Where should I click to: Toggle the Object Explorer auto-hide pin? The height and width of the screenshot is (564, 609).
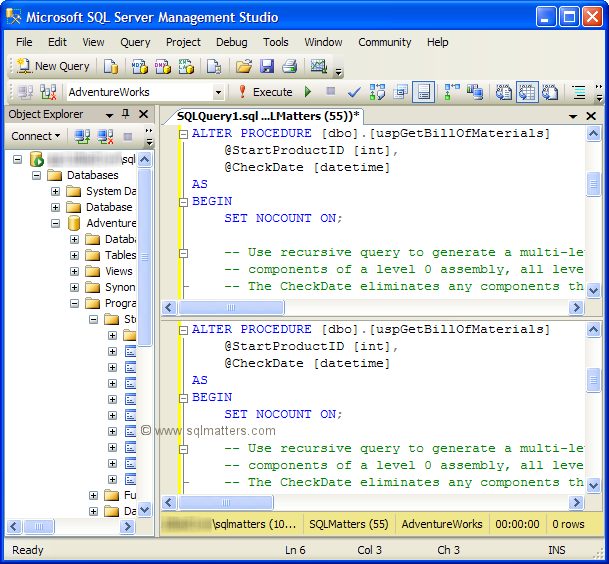(x=125, y=114)
